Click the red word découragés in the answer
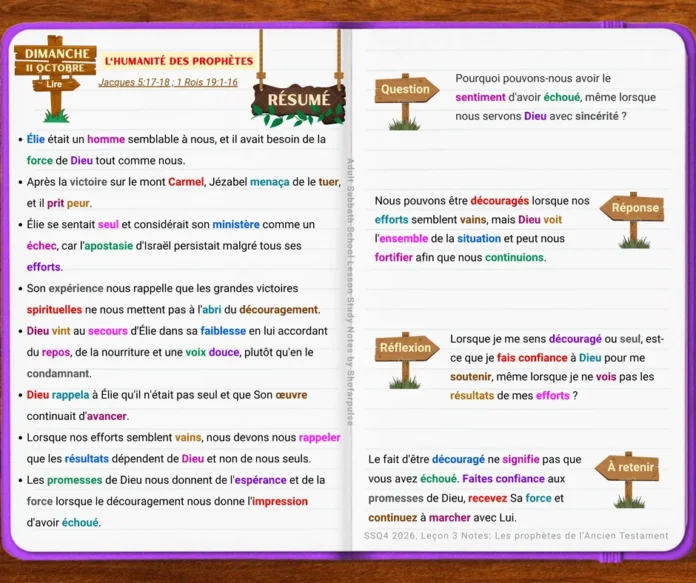 click(499, 201)
